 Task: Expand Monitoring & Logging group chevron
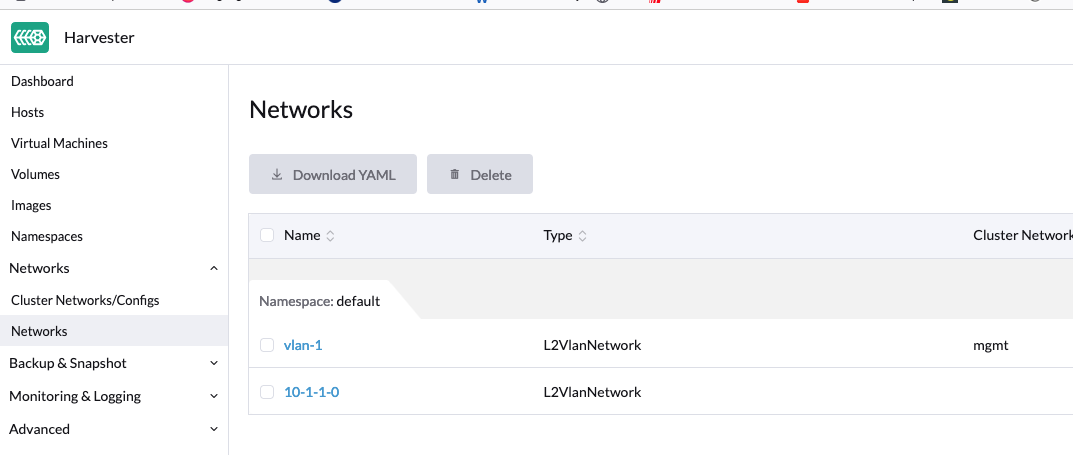click(214, 396)
